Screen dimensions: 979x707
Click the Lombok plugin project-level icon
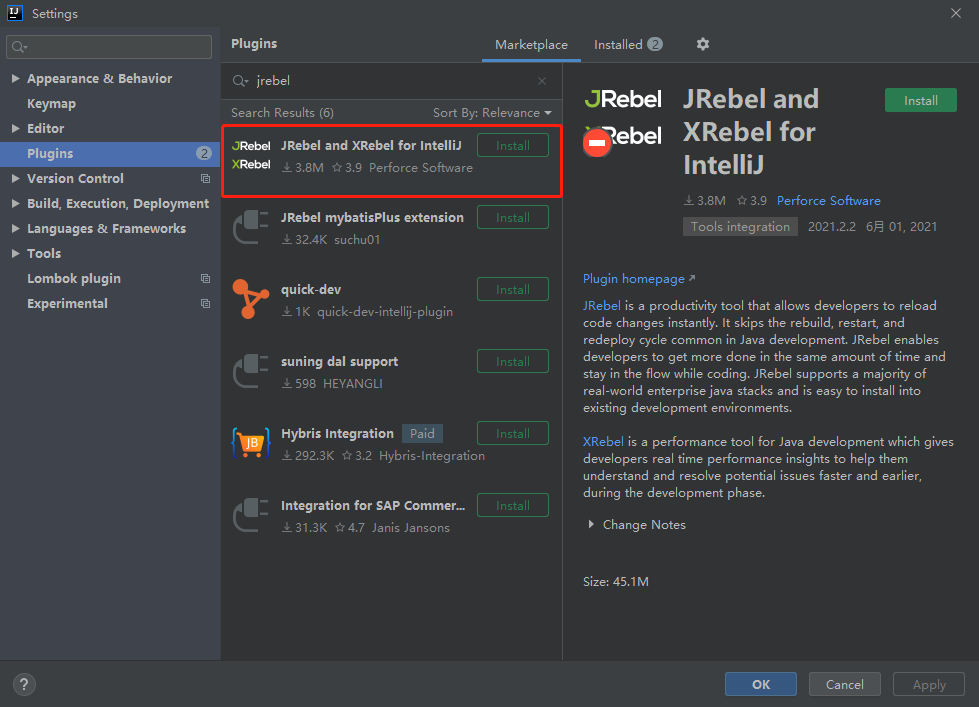205,279
